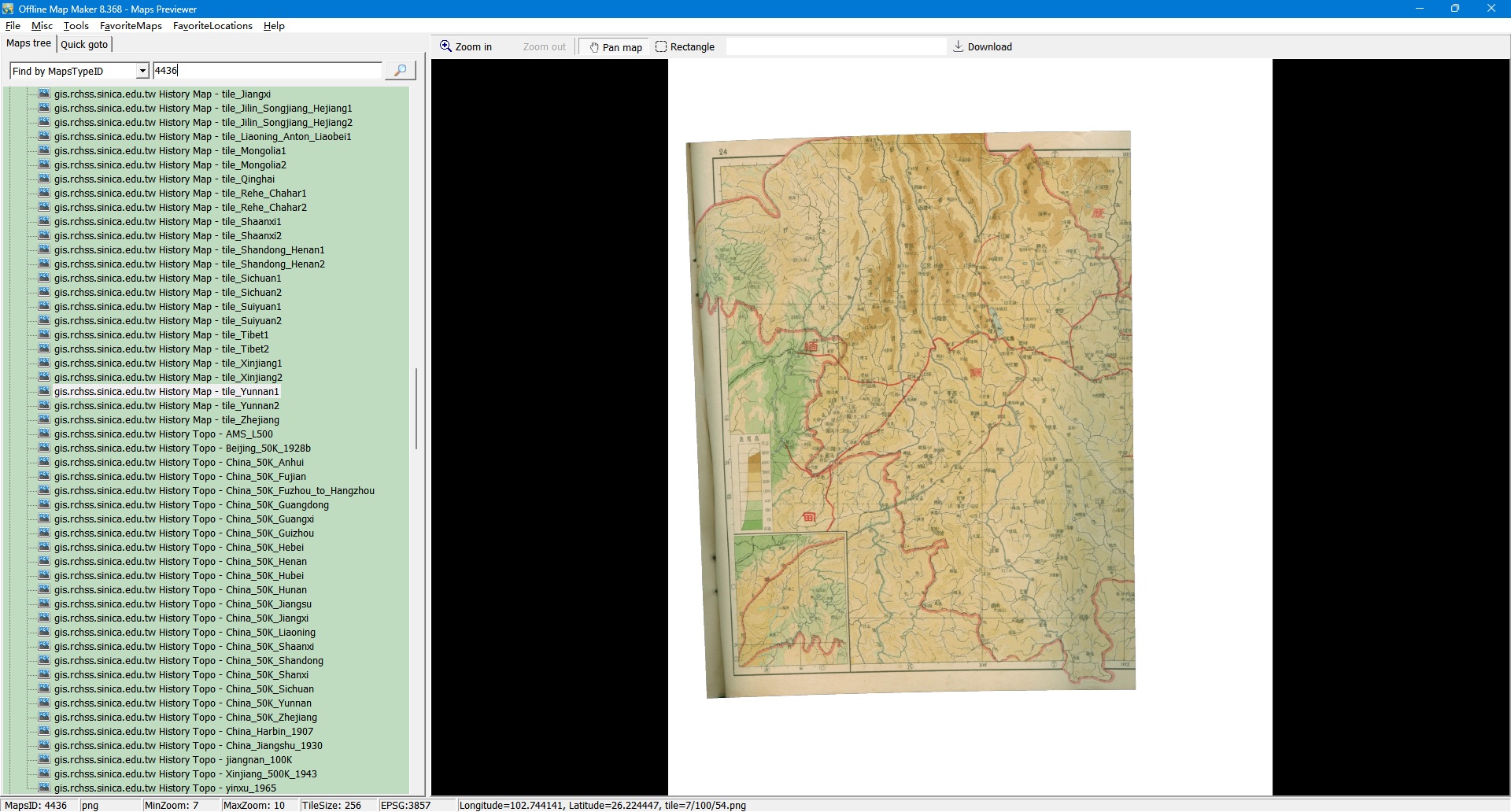Select China_50K_Sichuan topo map entry
The image size is (1511, 812).
coord(183,689)
